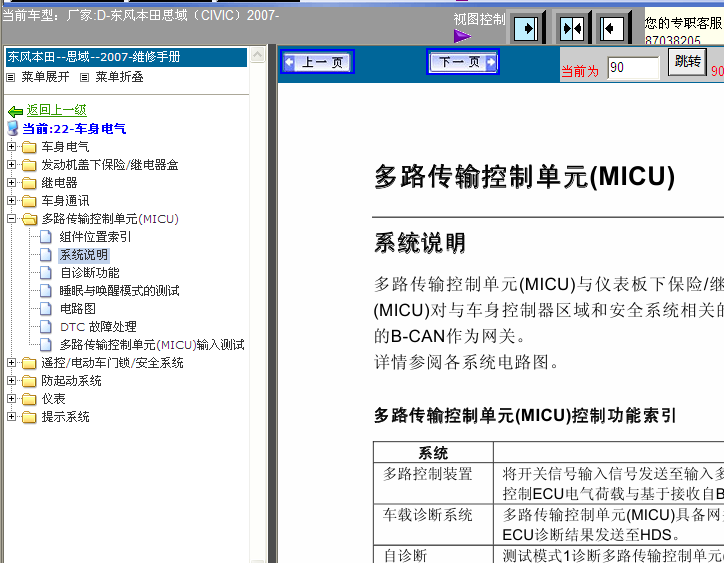Select 防起动系统 folder label
The image size is (724, 563).
71,381
